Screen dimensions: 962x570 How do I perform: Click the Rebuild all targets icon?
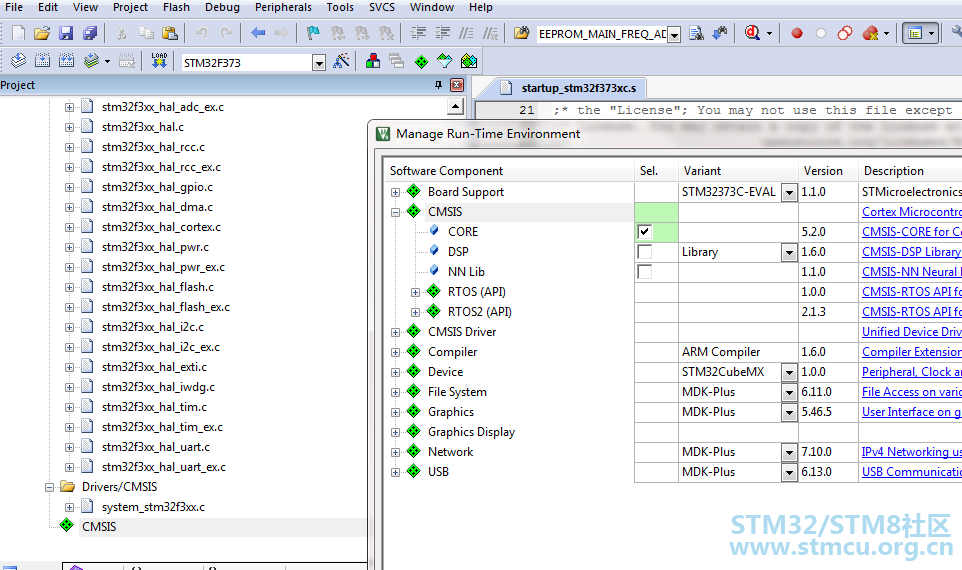[x=66, y=61]
